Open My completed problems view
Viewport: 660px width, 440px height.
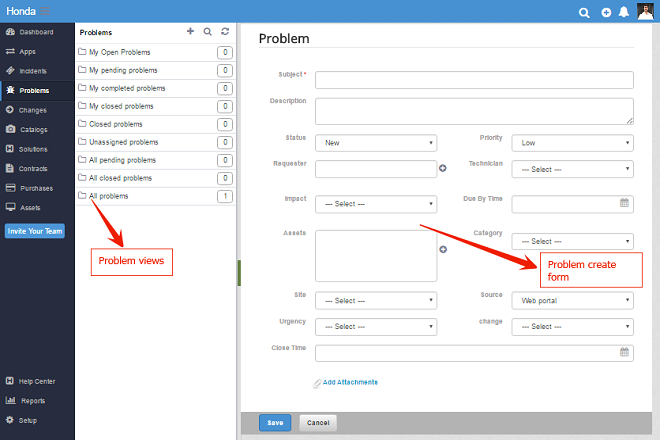coord(155,88)
